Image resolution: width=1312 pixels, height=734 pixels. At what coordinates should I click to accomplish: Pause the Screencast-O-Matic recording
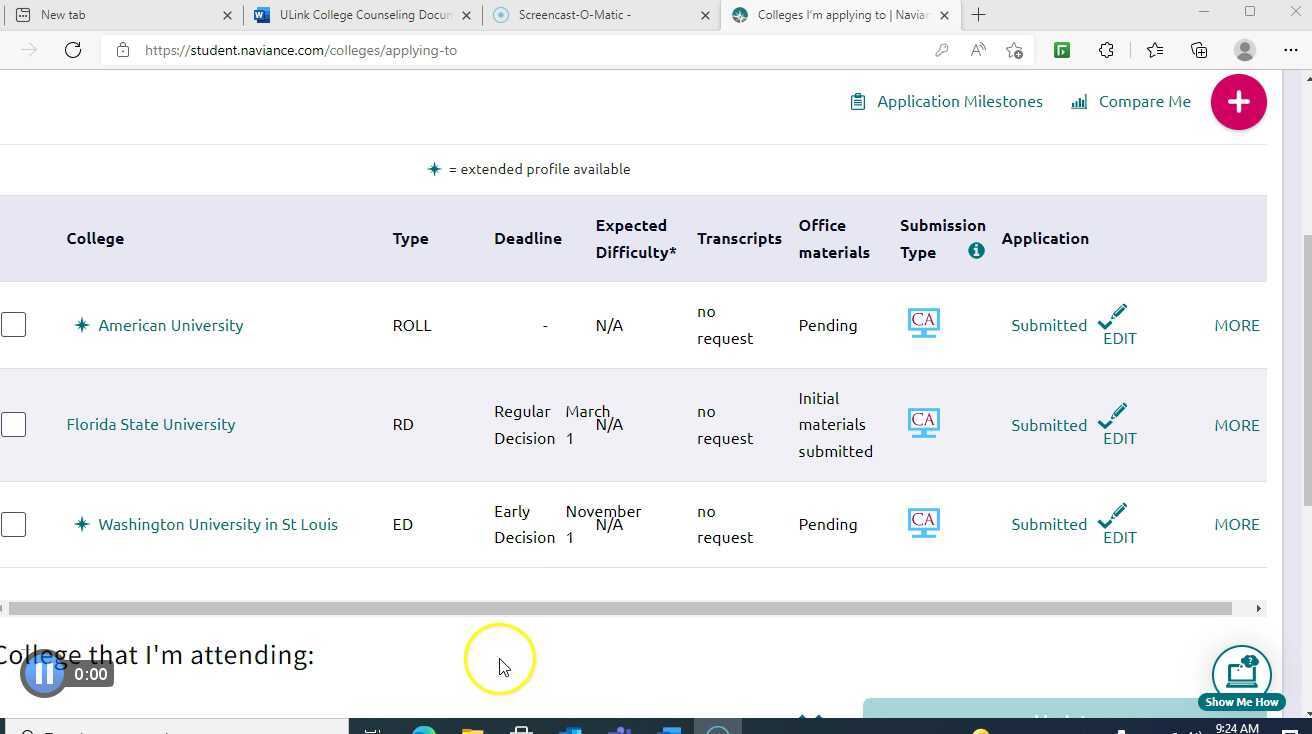click(x=44, y=674)
